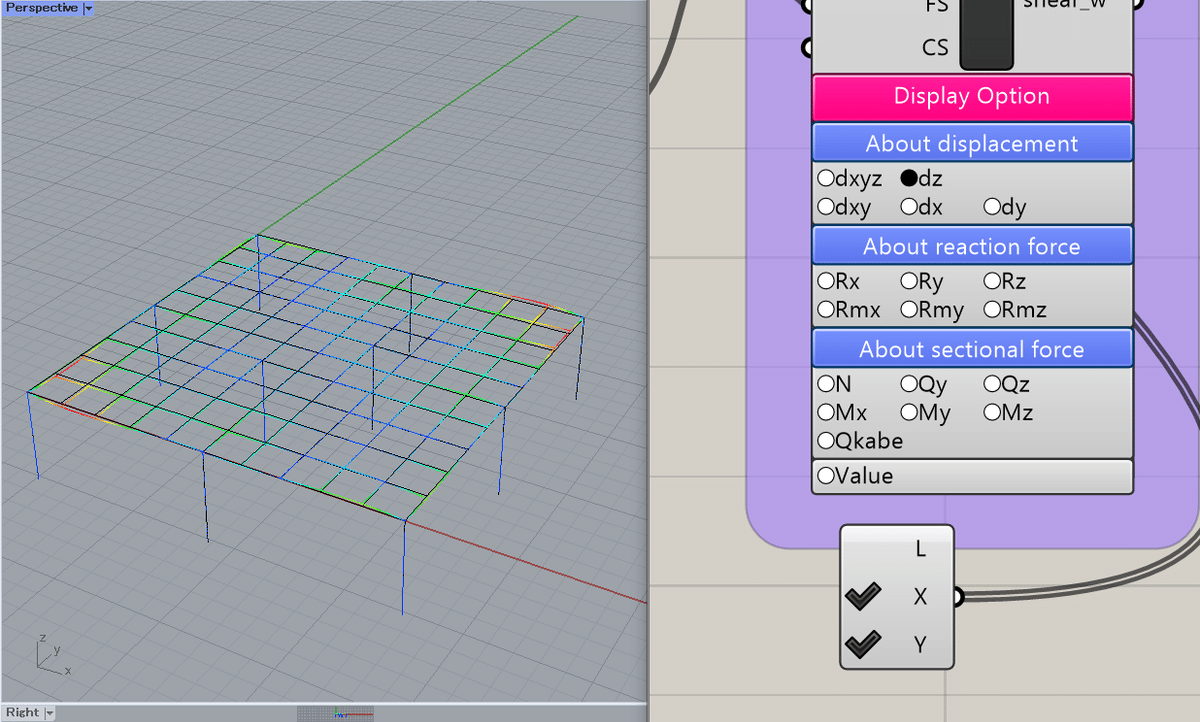Viewport: 1200px width, 722px height.
Task: Select the Qkabe option
Action: (826, 441)
